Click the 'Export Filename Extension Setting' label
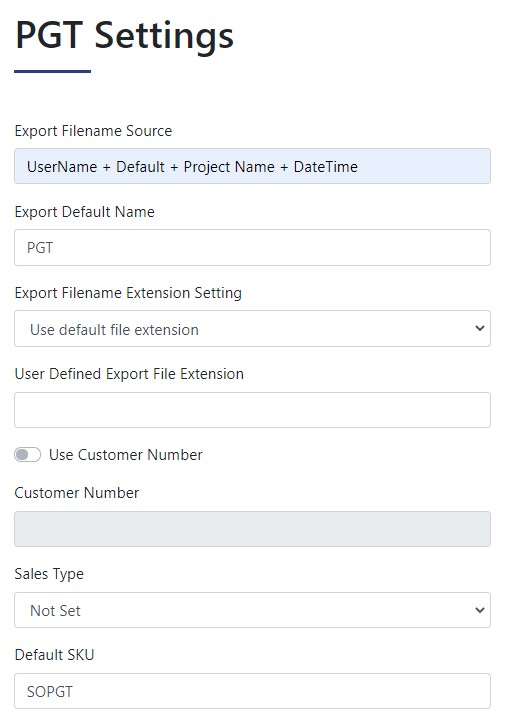This screenshot has width=507, height=720. (128, 293)
